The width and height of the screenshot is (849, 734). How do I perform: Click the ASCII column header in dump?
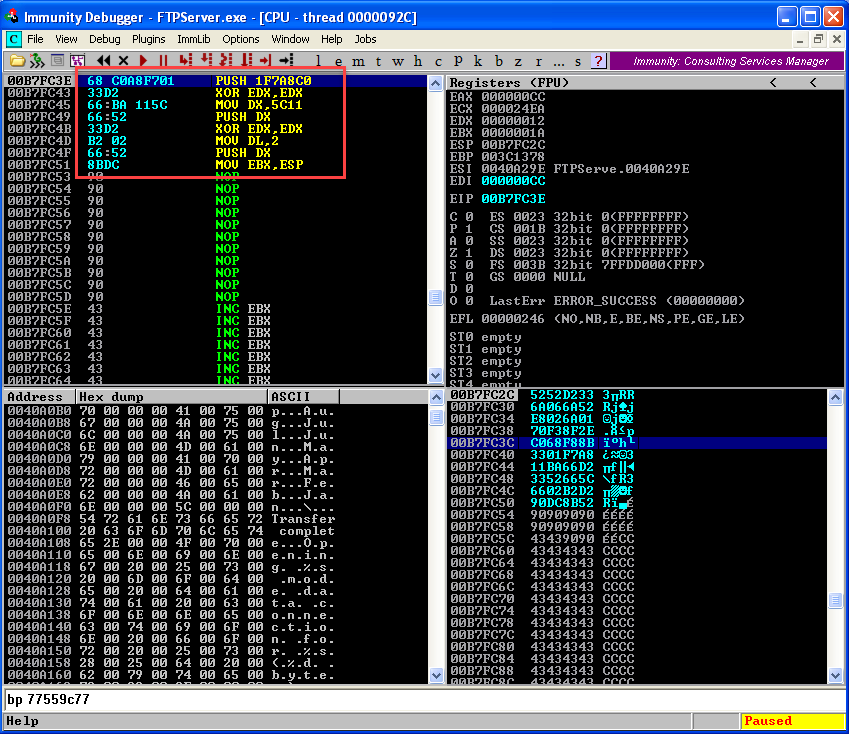(x=303, y=397)
